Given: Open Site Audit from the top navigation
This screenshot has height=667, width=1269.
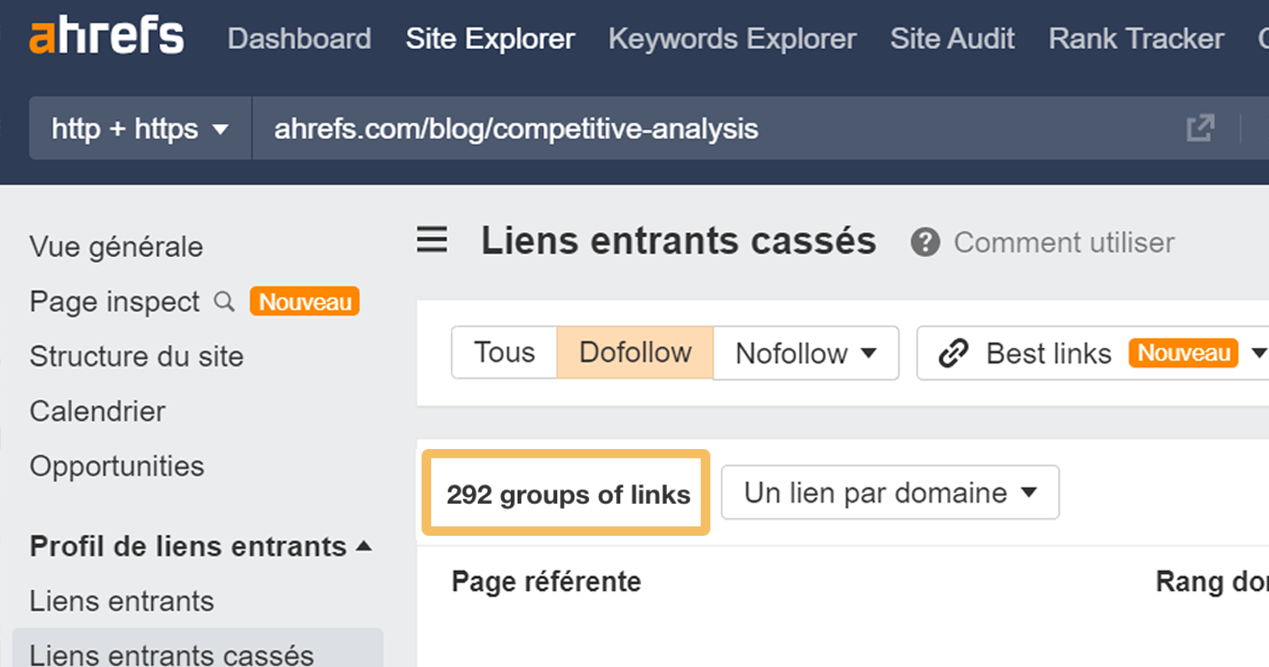Looking at the screenshot, I should tap(951, 39).
